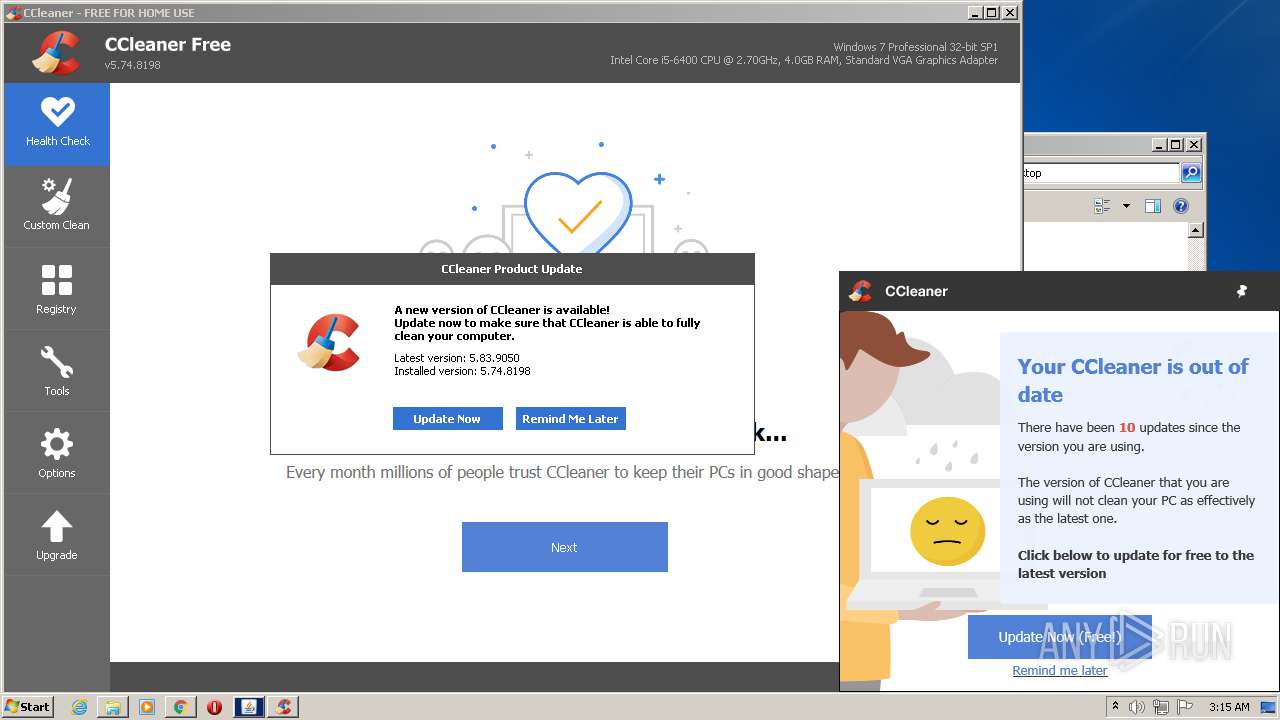The image size is (1280, 720).
Task: Show hidden system tray icons
Action: pyautogui.click(x=1115, y=707)
